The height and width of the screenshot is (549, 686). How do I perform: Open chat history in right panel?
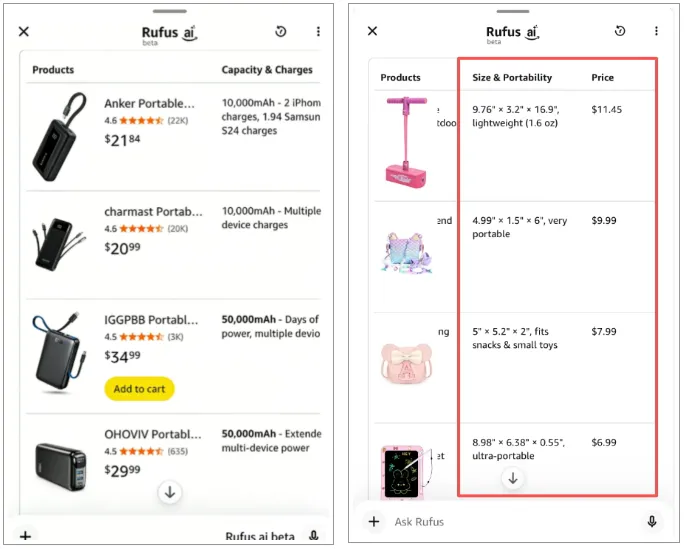point(620,31)
